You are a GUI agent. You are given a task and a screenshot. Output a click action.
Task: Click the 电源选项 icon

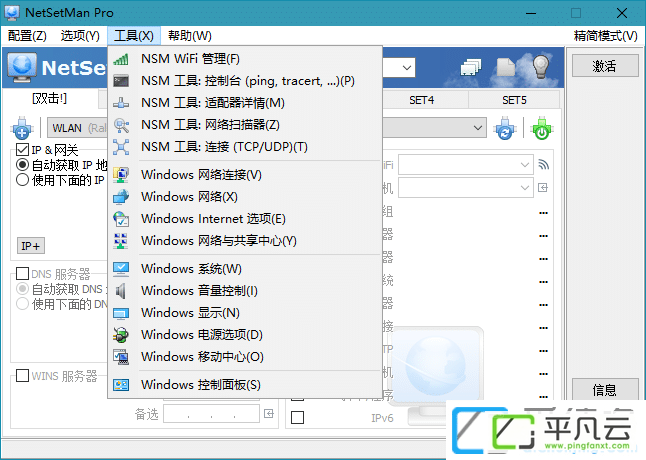121,335
